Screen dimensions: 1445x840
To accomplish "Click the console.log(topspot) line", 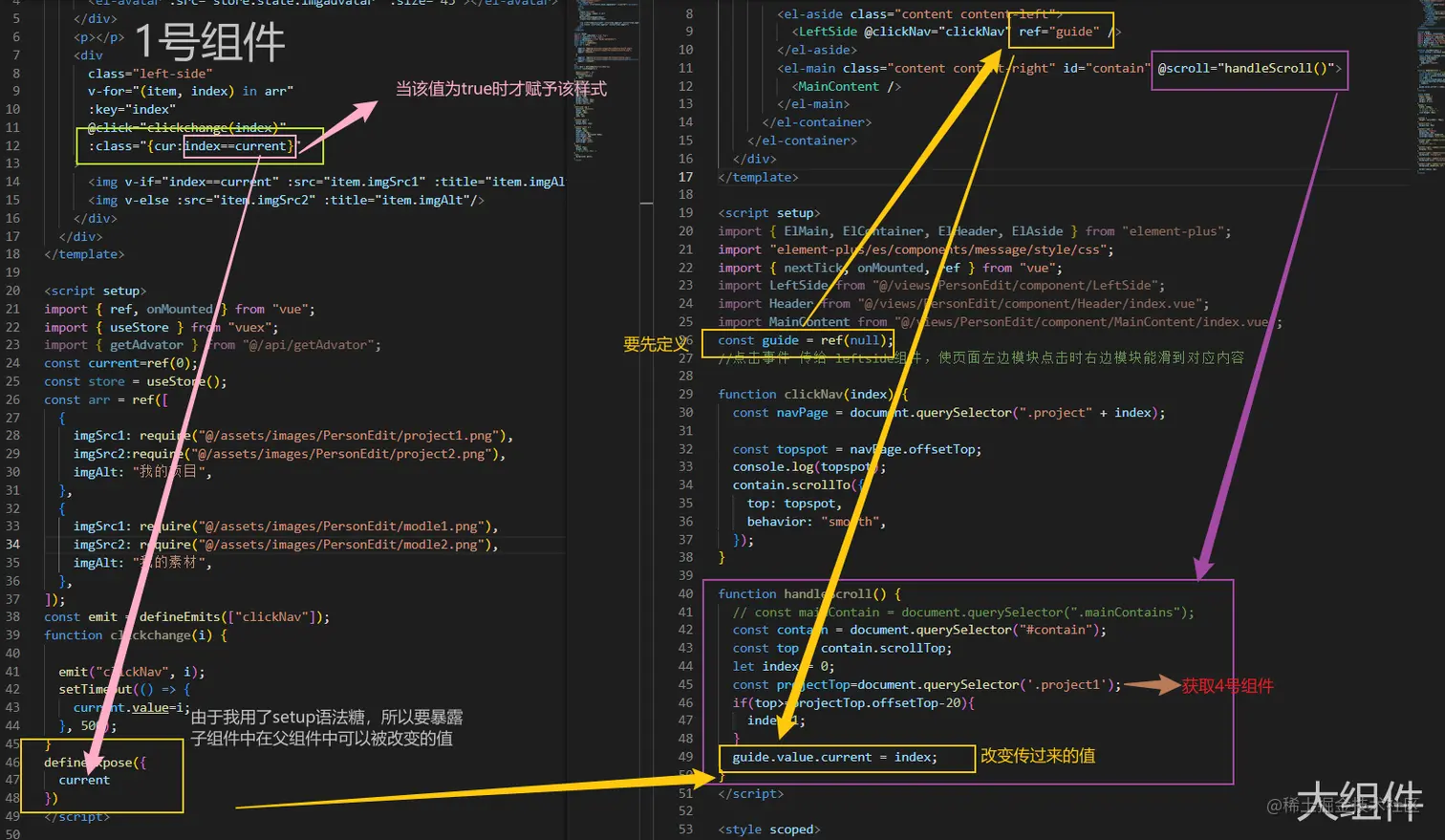I will 809,467.
